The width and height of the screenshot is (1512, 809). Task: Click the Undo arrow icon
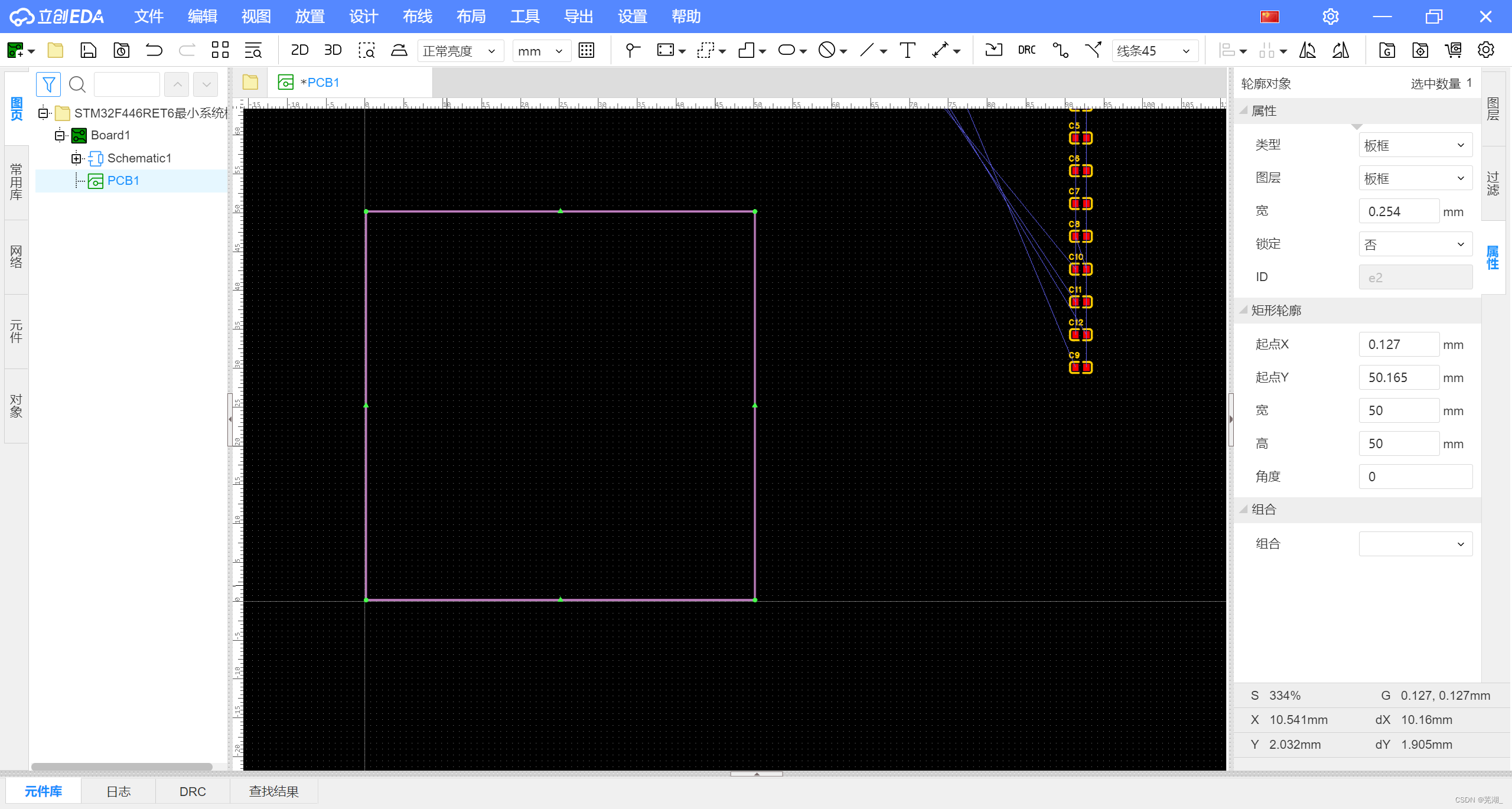[154, 51]
